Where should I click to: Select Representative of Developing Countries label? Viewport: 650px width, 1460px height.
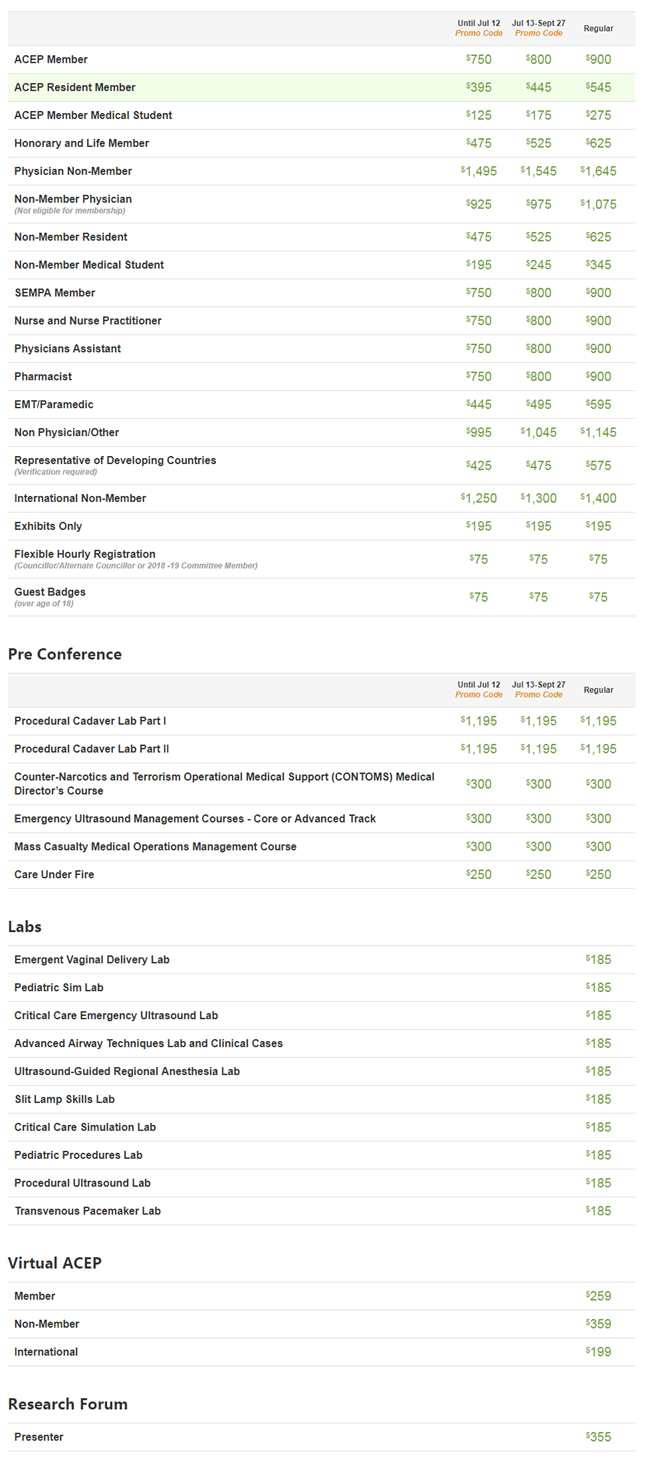115,461
